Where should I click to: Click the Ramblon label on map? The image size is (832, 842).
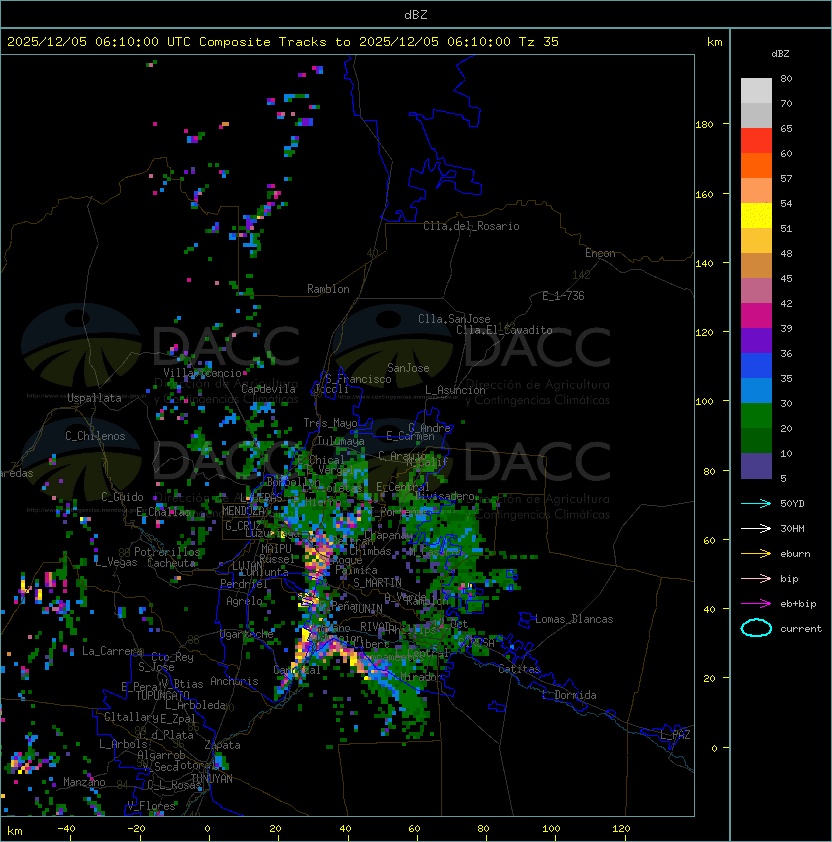328,289
